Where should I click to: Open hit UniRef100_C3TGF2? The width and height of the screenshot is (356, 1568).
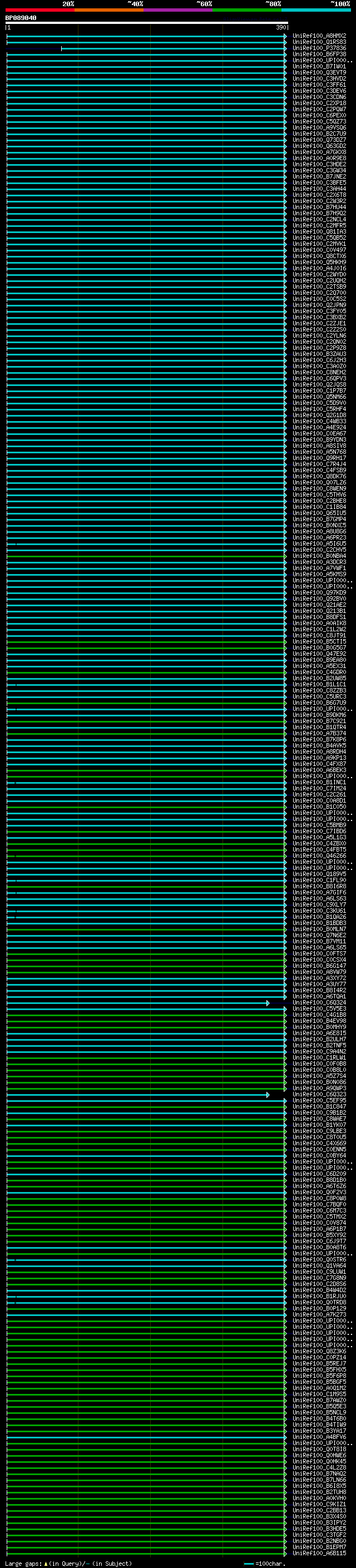coord(319,1535)
